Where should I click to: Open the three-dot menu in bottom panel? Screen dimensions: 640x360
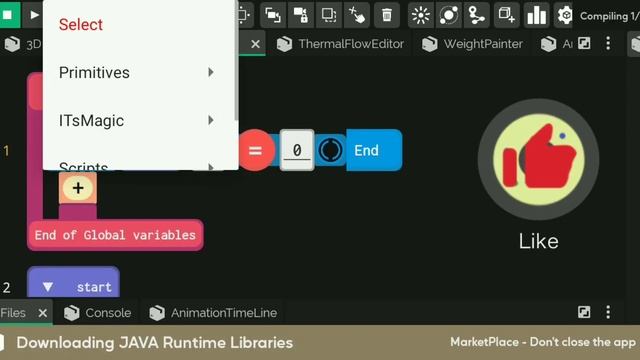tap(608, 312)
